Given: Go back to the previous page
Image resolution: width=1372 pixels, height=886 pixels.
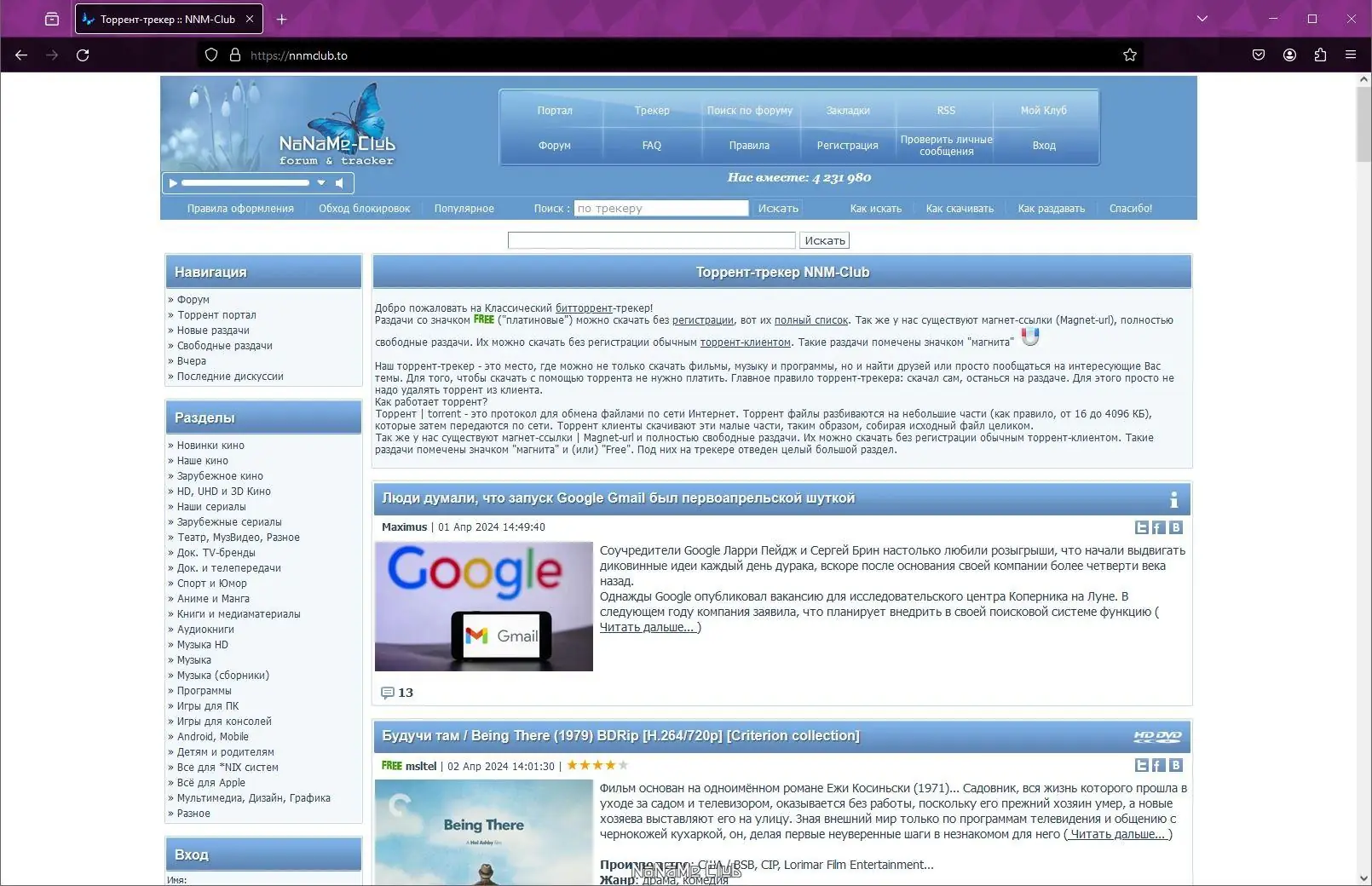Looking at the screenshot, I should tap(21, 55).
